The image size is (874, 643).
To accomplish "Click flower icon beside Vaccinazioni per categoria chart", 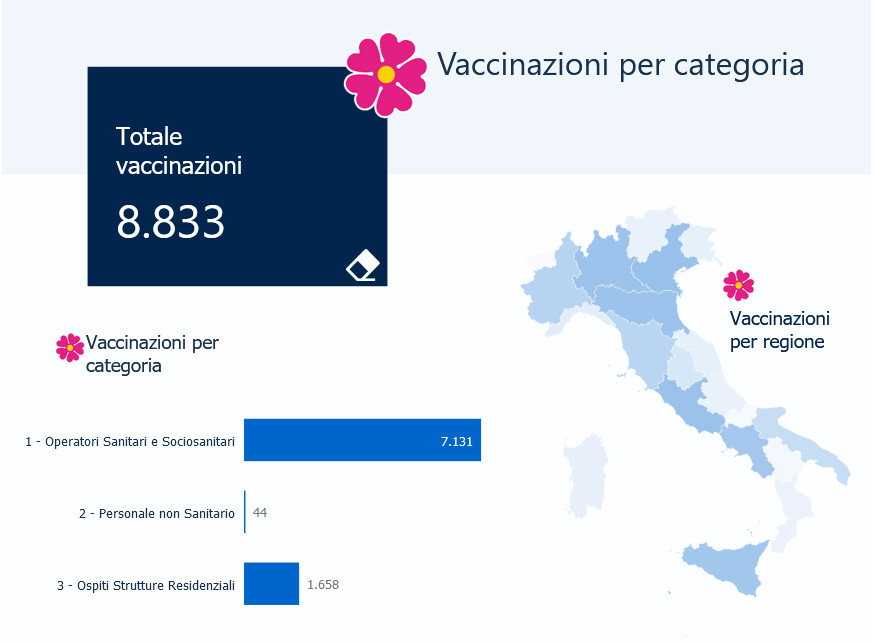I will tap(70, 348).
